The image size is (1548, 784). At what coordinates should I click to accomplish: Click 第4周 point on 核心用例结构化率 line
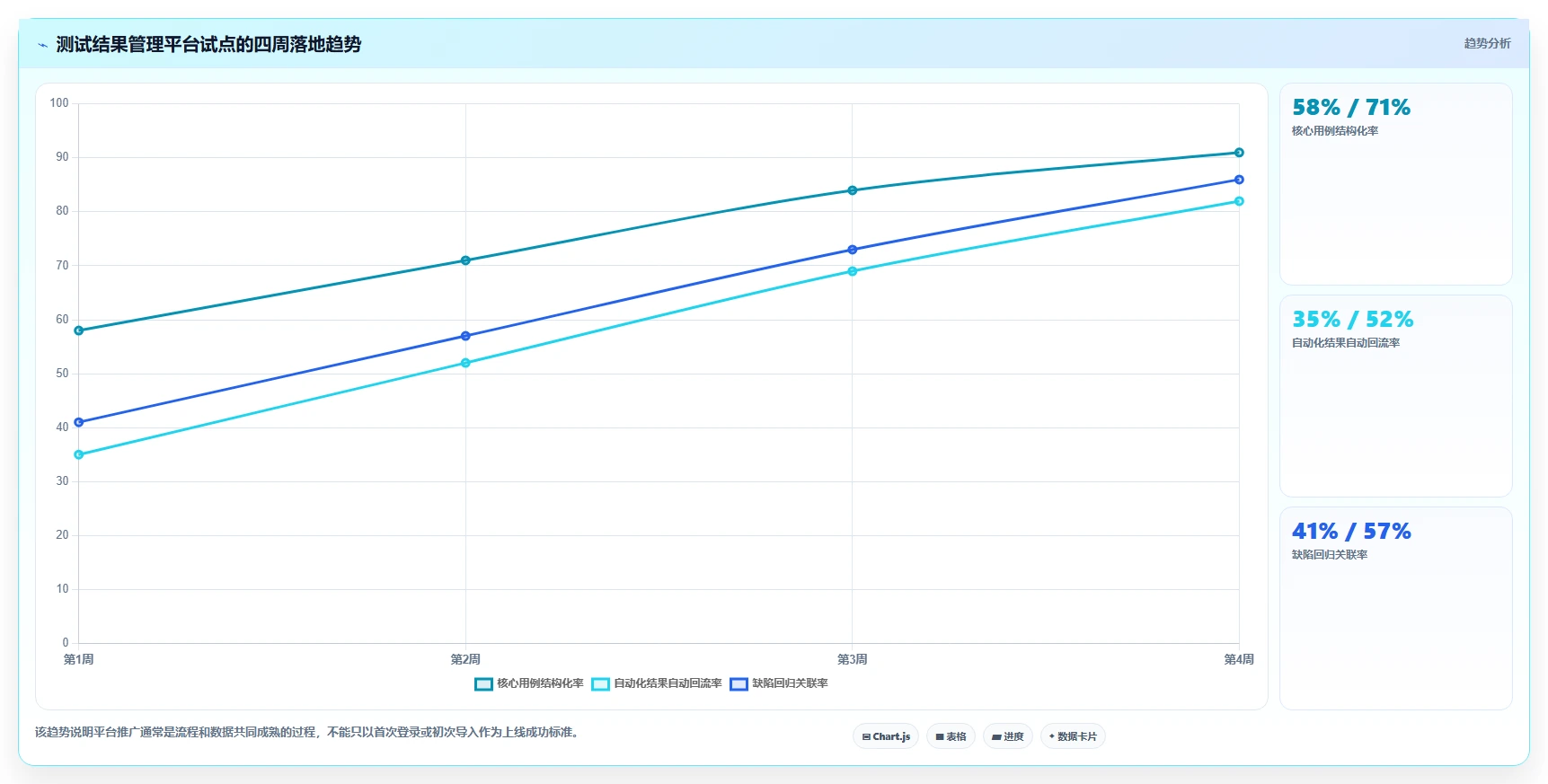click(x=1239, y=153)
